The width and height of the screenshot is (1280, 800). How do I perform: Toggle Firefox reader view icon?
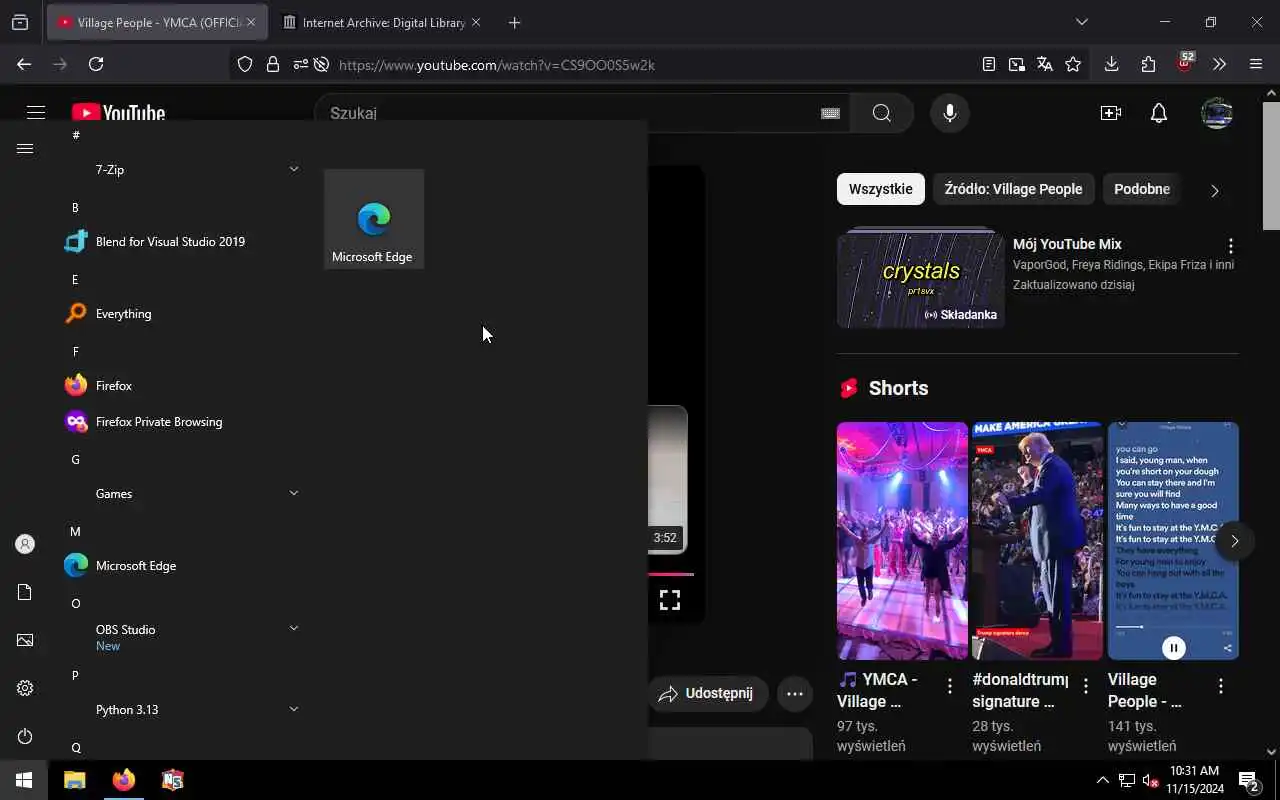(x=989, y=64)
